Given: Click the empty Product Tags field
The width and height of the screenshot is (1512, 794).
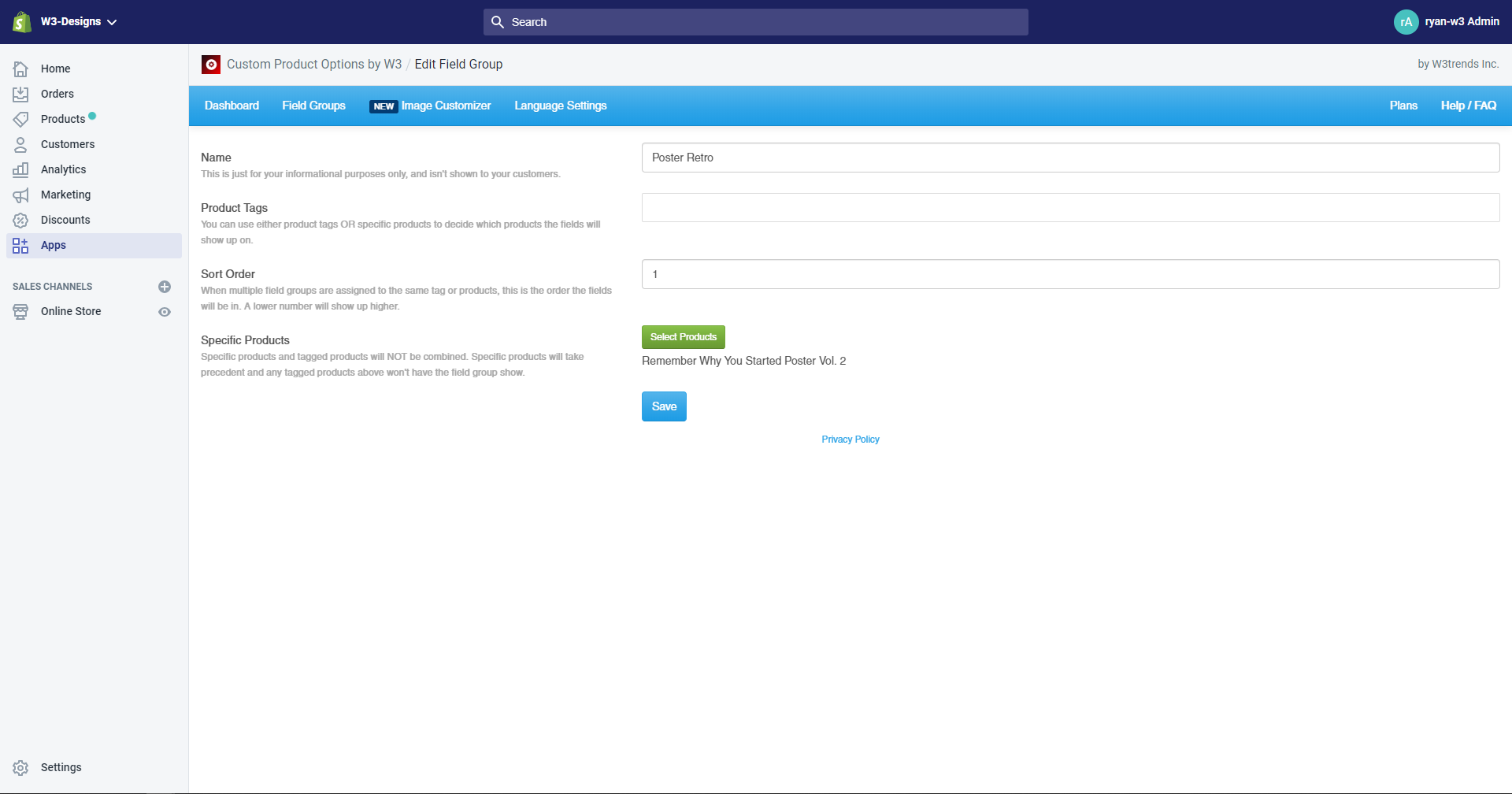Looking at the screenshot, I should click(x=1071, y=208).
